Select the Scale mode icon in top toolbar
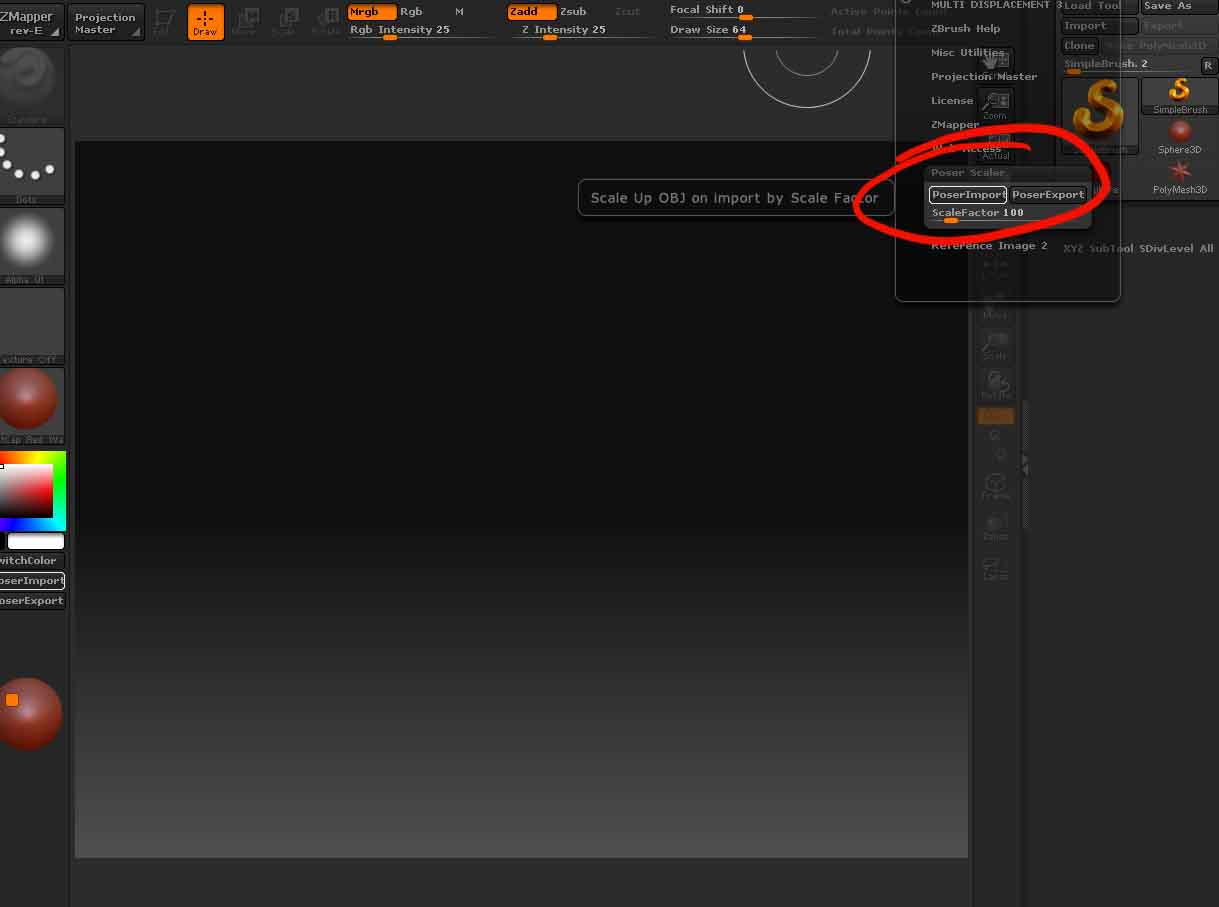Image resolution: width=1219 pixels, height=907 pixels. click(285, 21)
